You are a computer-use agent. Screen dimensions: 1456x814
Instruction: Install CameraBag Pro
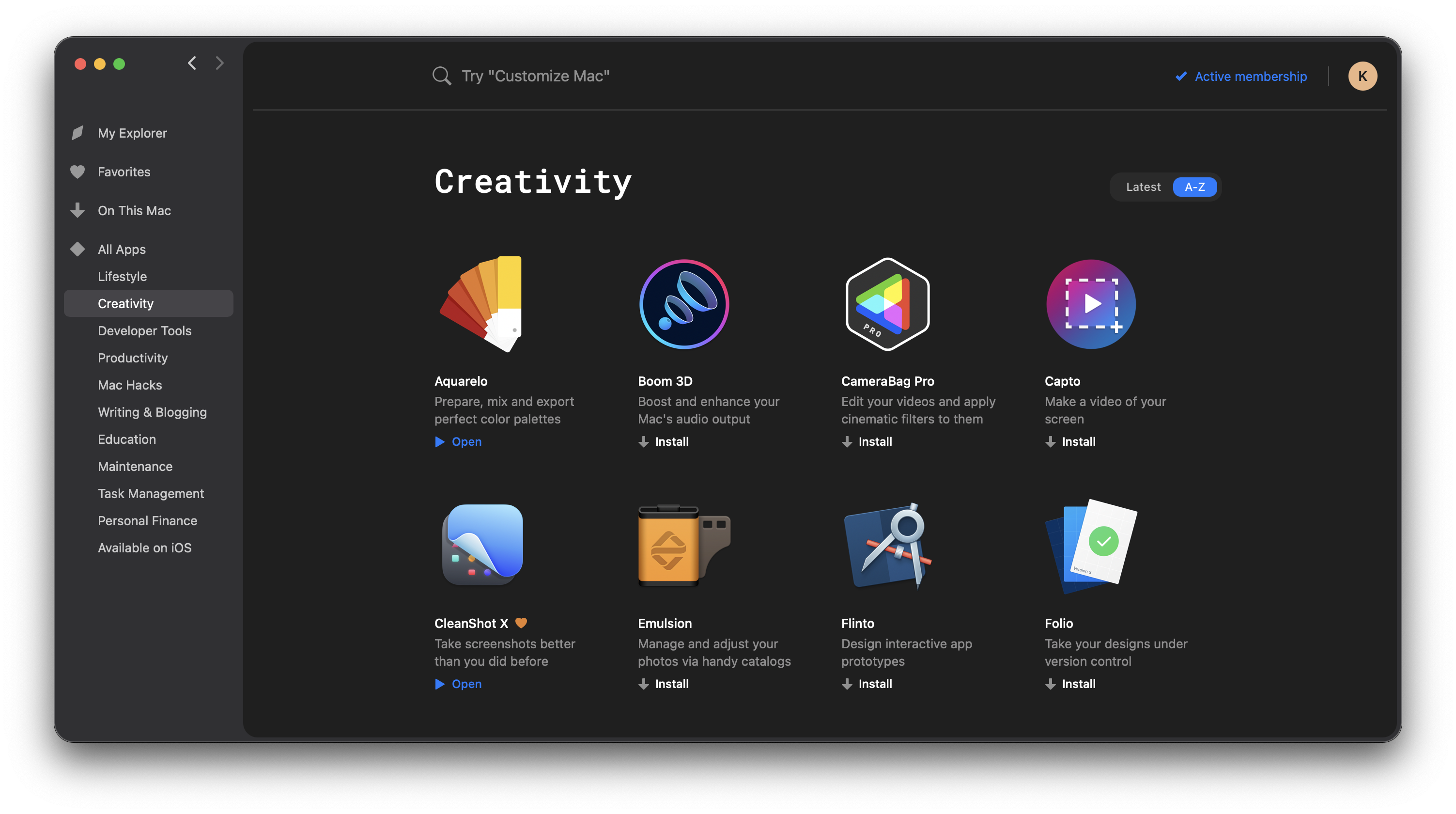tap(867, 441)
